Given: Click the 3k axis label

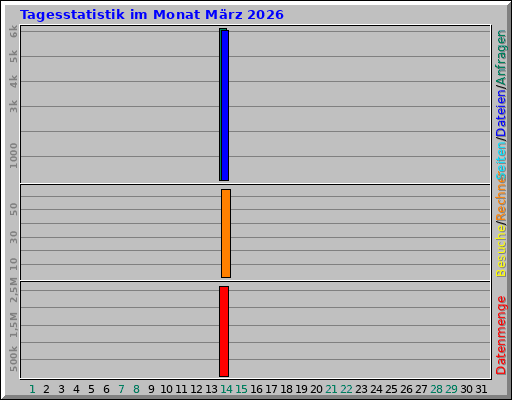Looking at the screenshot, I should 13,106.
